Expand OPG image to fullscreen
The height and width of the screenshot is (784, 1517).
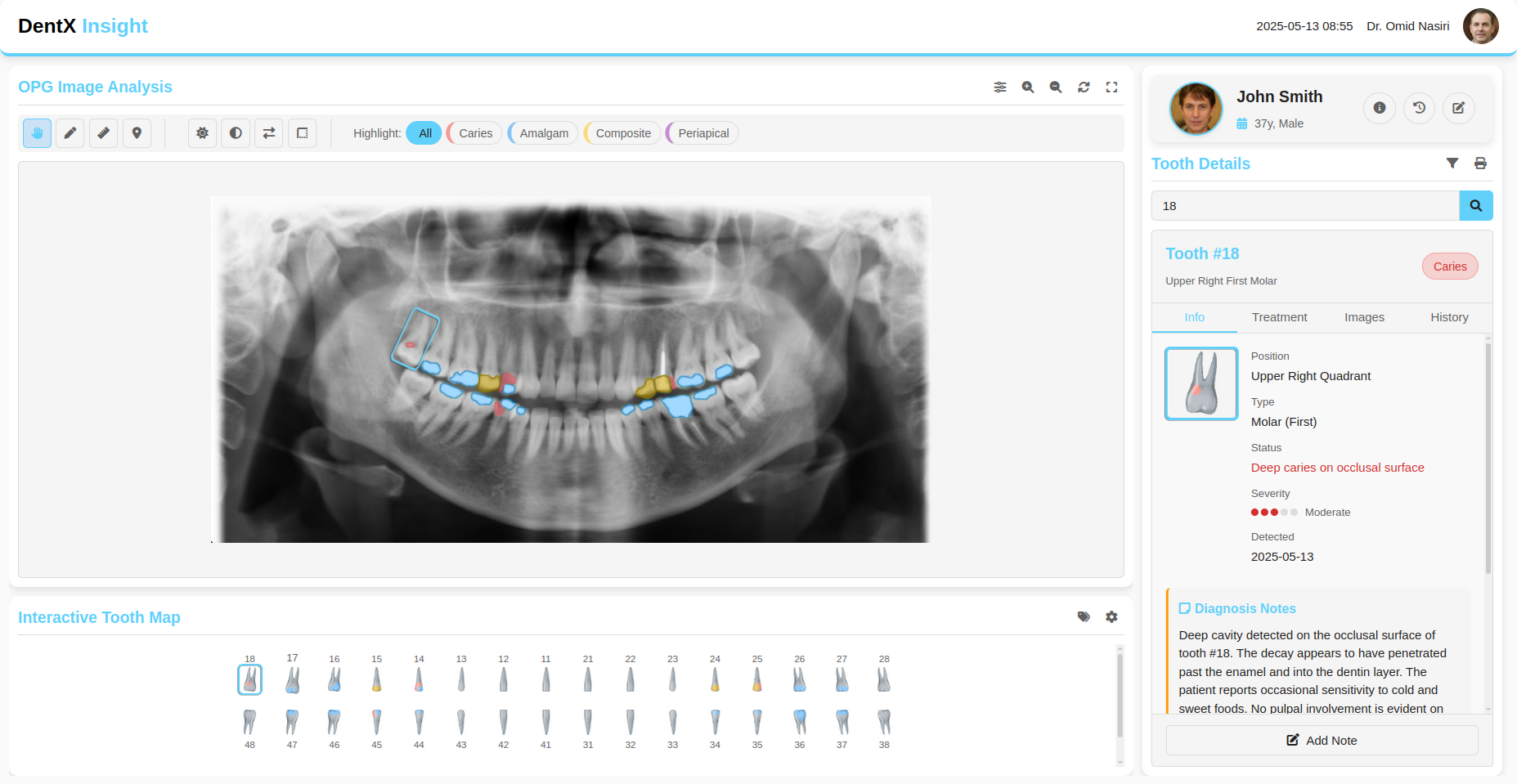[x=1111, y=87]
